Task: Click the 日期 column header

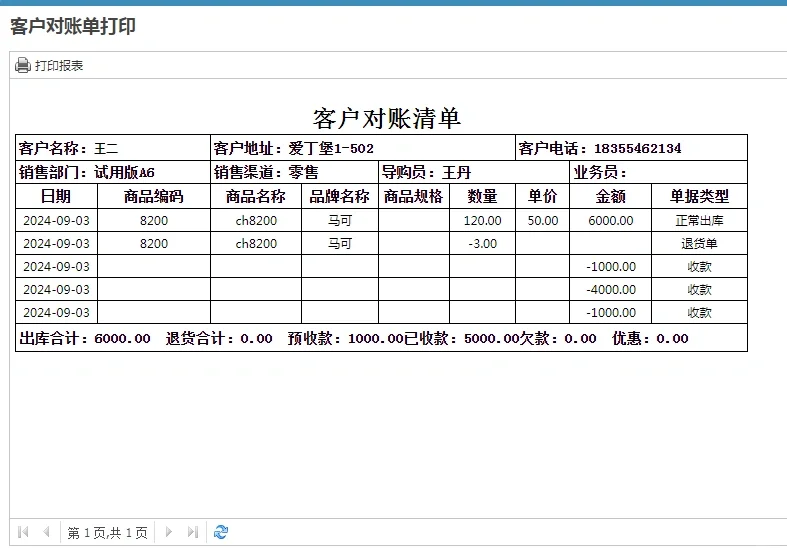Action: (x=56, y=196)
